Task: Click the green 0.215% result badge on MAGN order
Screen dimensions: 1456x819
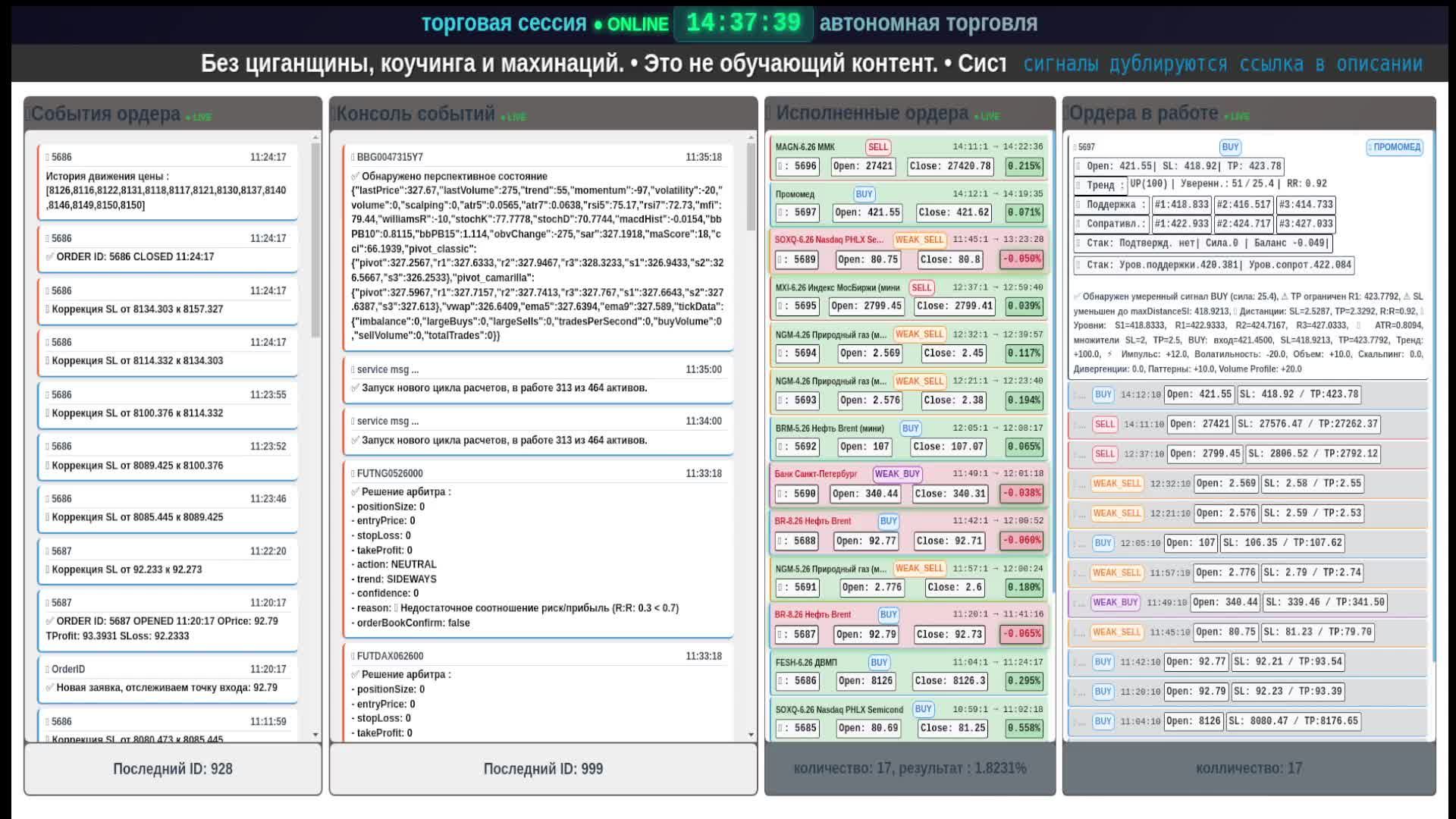Action: 1024,166
